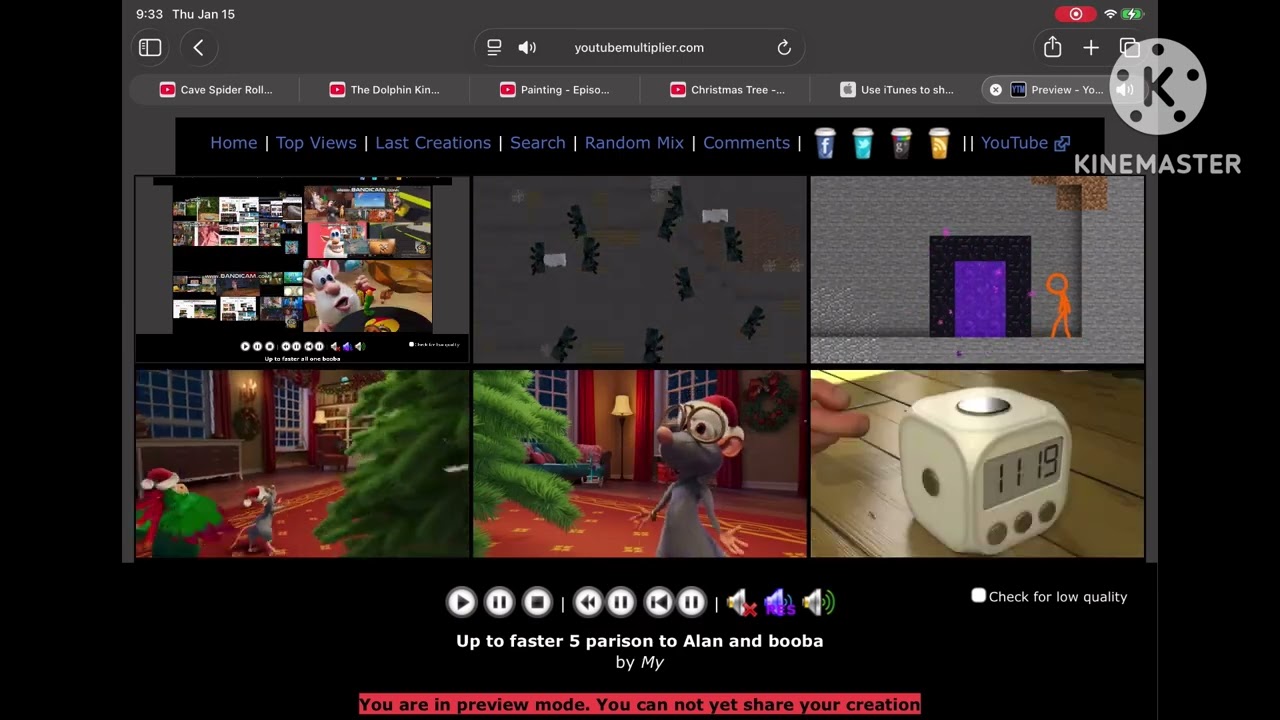Reload the page with the refresh icon
The height and width of the screenshot is (720, 1280).
coord(784,47)
